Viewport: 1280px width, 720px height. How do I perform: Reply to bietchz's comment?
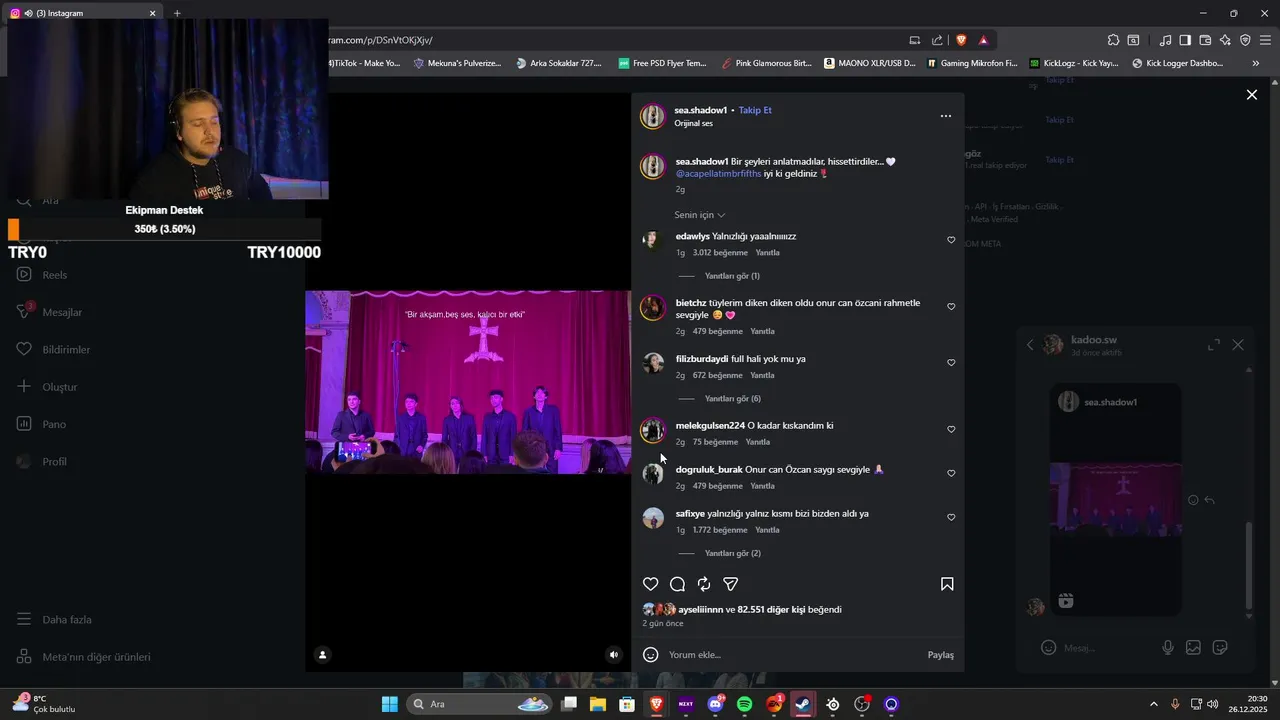point(762,331)
